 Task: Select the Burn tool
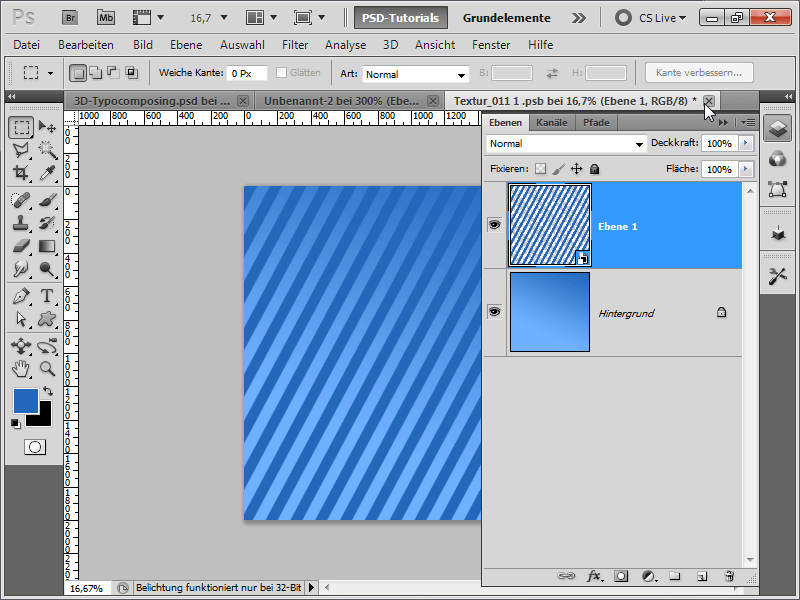[x=47, y=269]
